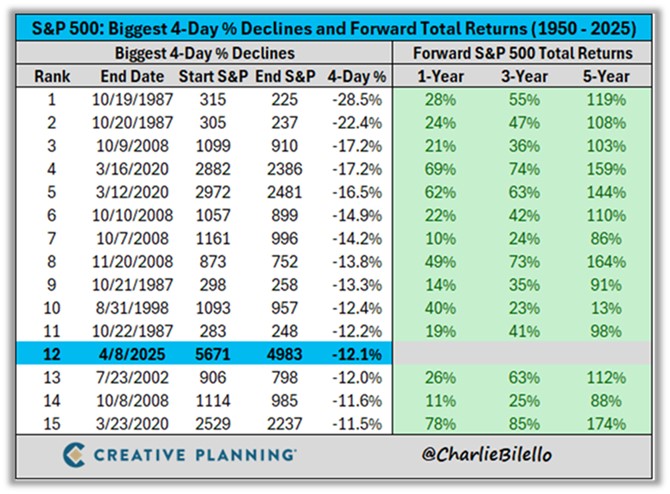
Task: Select the Biggest 4-Day % Declines header
Action: click(205, 53)
